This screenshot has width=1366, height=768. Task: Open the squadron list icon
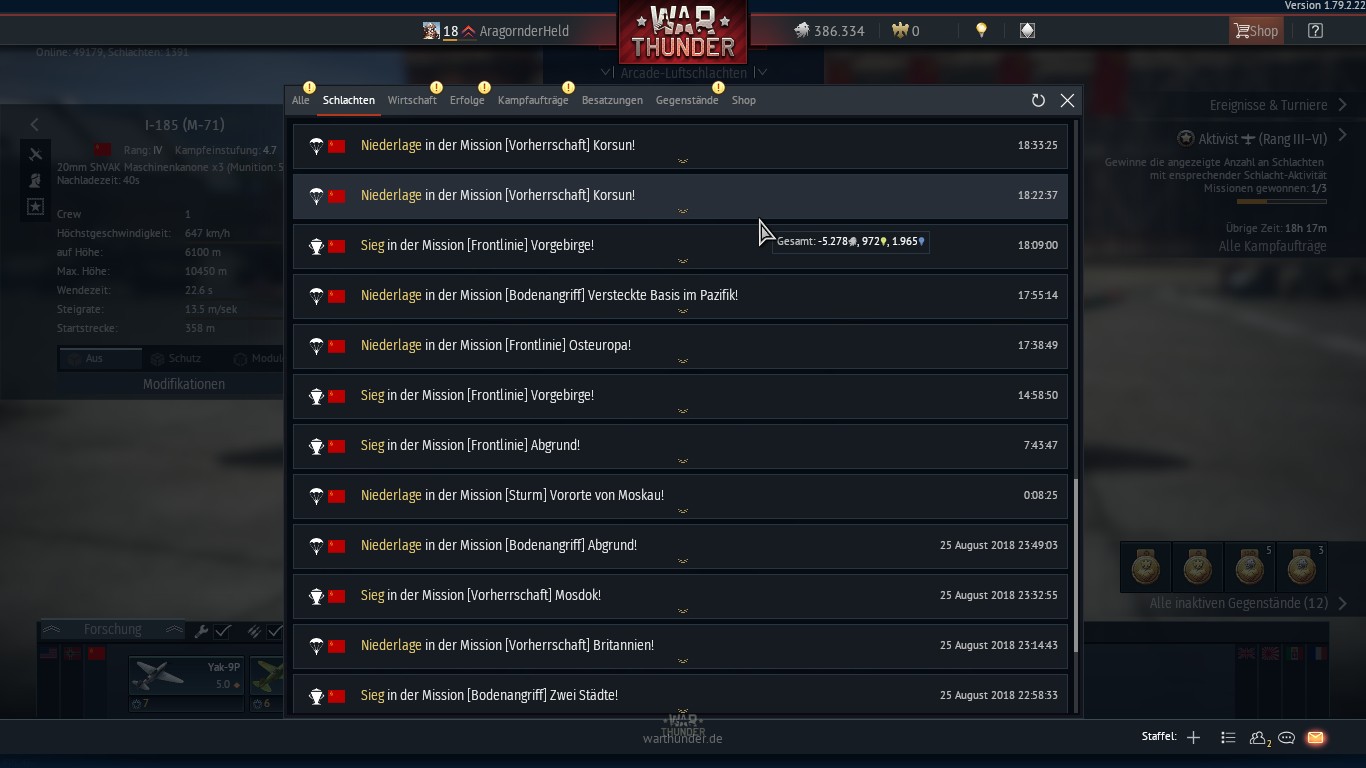1228,737
